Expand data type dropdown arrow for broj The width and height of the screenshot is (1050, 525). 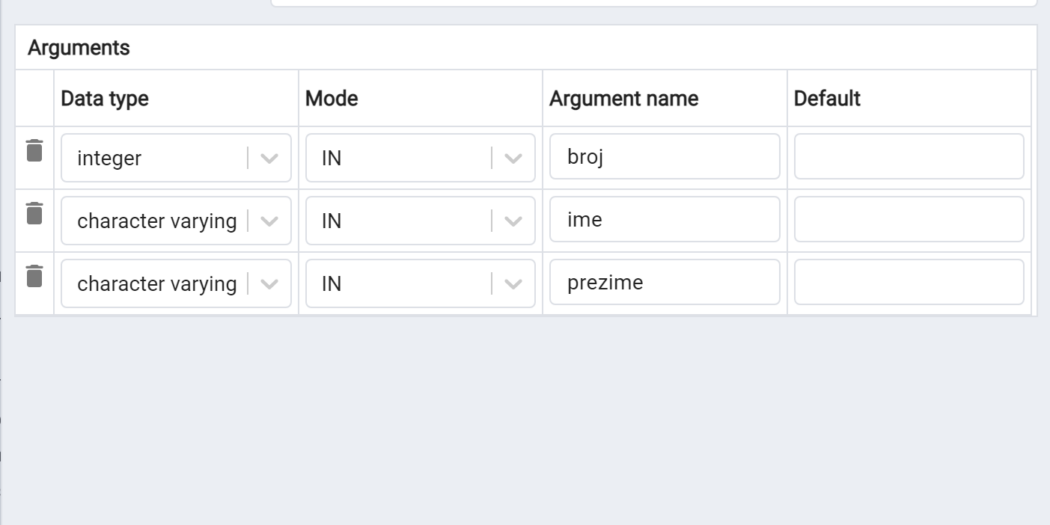point(269,159)
